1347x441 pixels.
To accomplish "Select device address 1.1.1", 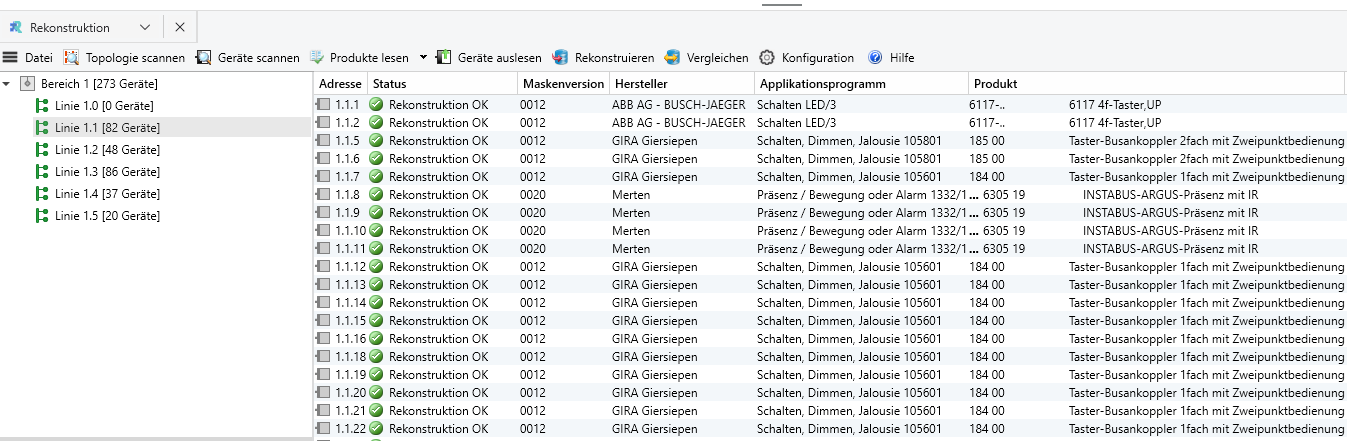I will click(x=347, y=104).
